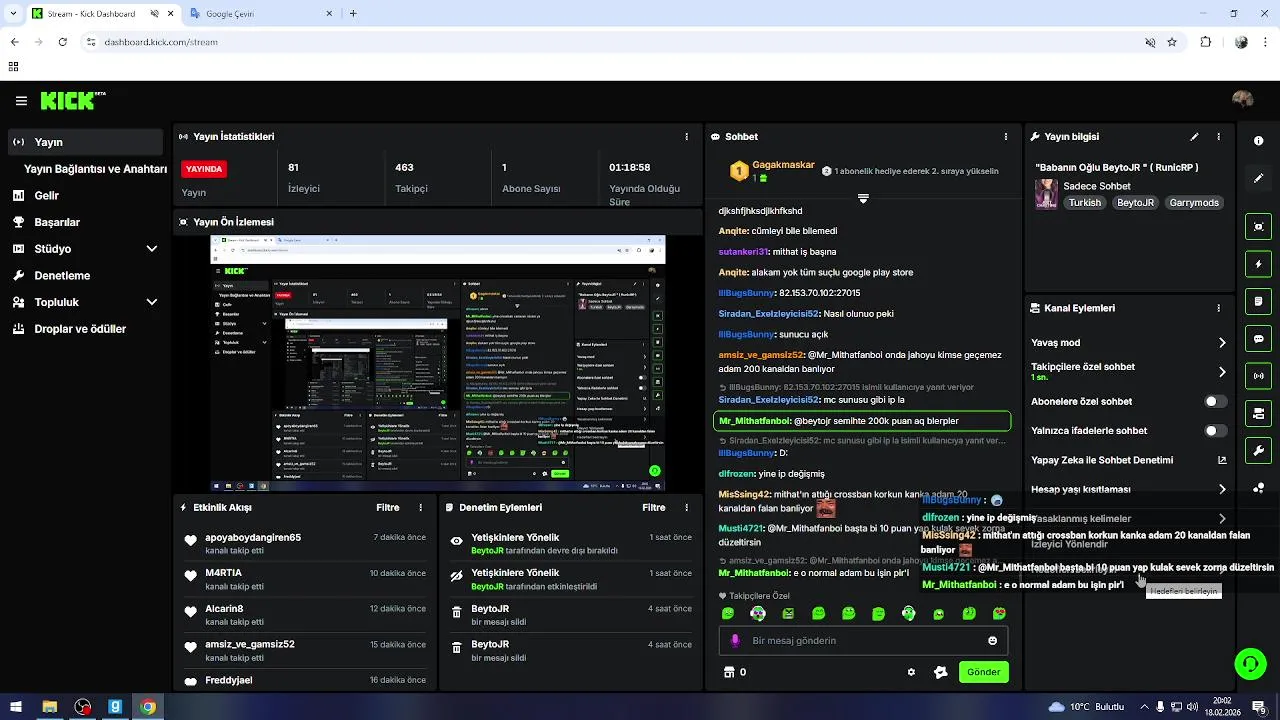This screenshot has width=1280, height=720.
Task: Click the purple microphone icon in chat input
Action: click(x=735, y=641)
